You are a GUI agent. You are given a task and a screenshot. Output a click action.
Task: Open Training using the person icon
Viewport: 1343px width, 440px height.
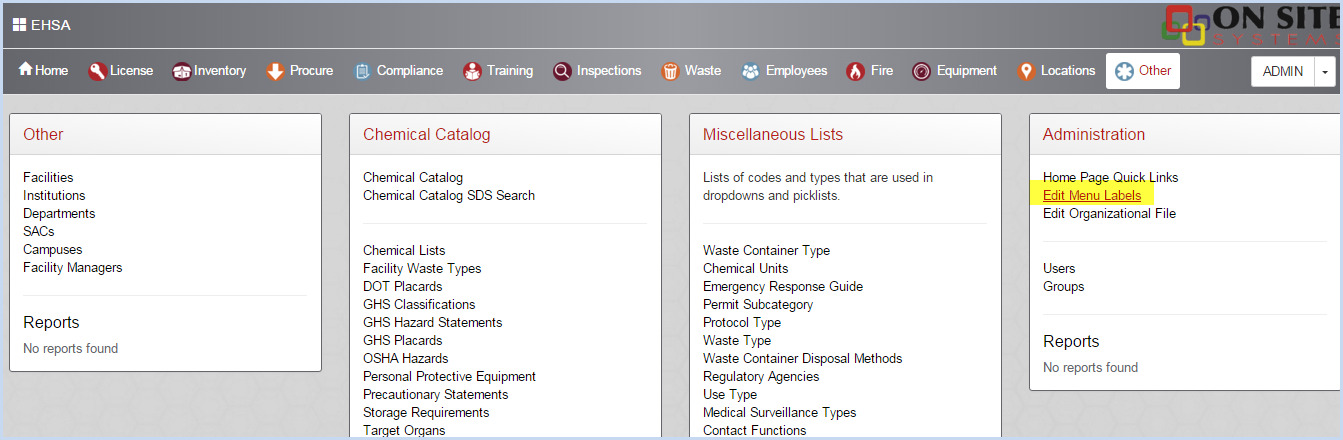[472, 71]
